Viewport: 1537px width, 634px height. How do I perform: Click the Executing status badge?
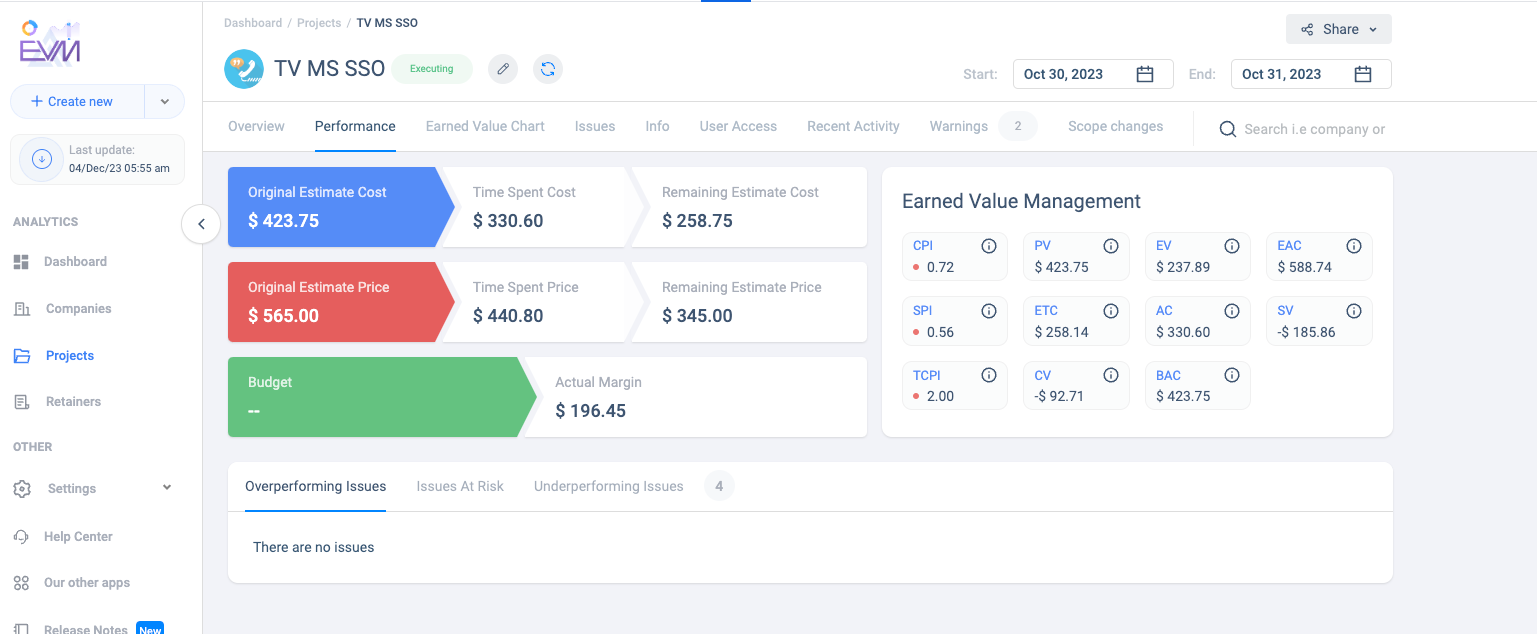431,69
